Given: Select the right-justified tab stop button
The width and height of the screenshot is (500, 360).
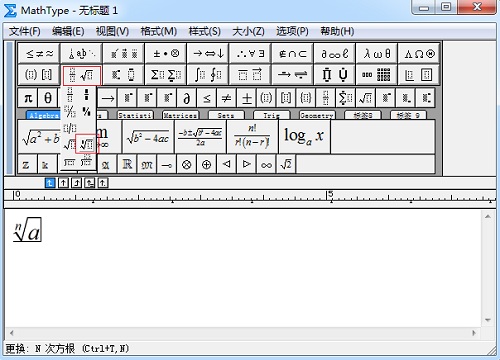Looking at the screenshot, I should pyautogui.click(x=76, y=183).
